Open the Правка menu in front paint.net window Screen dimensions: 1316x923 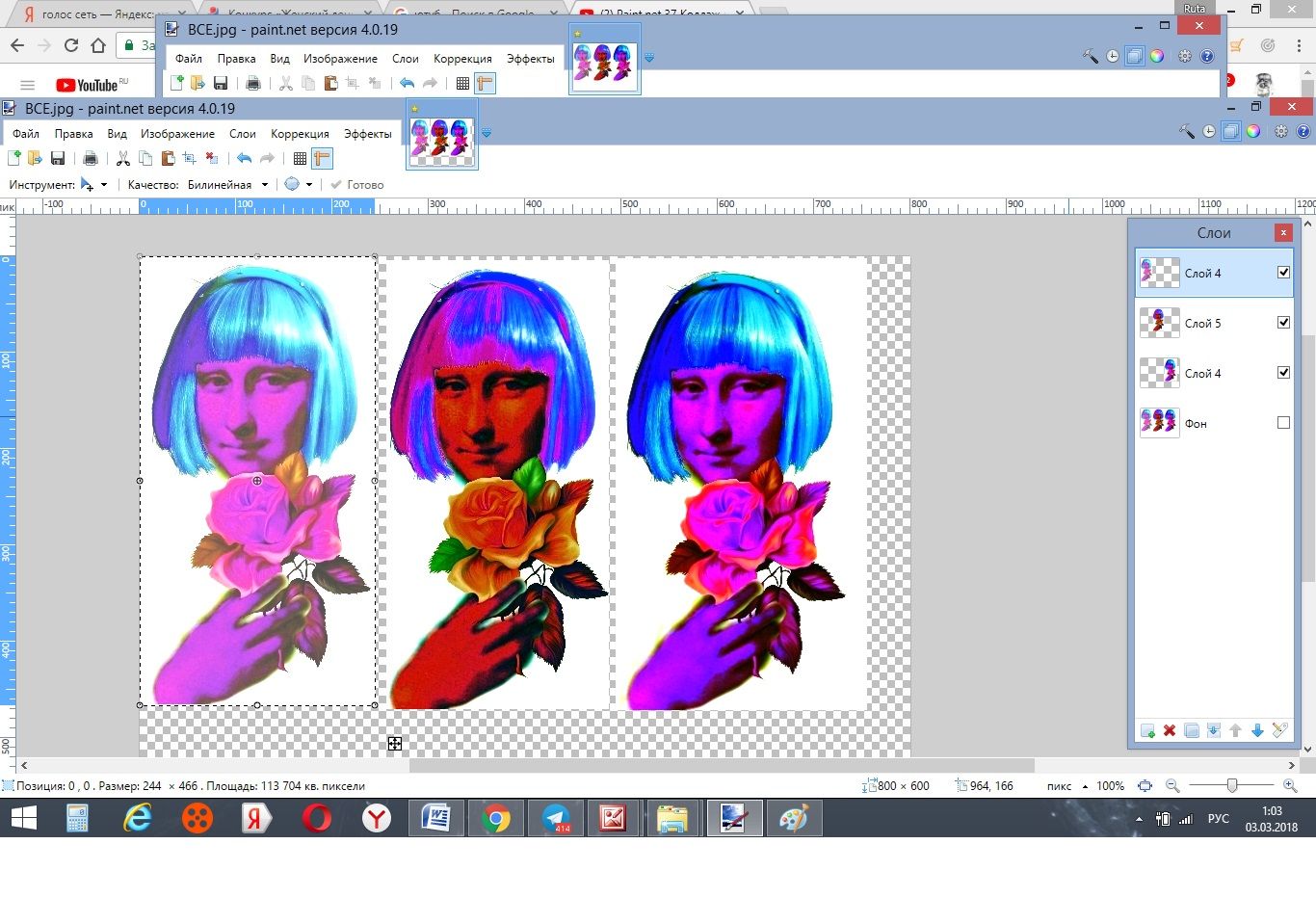[73, 134]
